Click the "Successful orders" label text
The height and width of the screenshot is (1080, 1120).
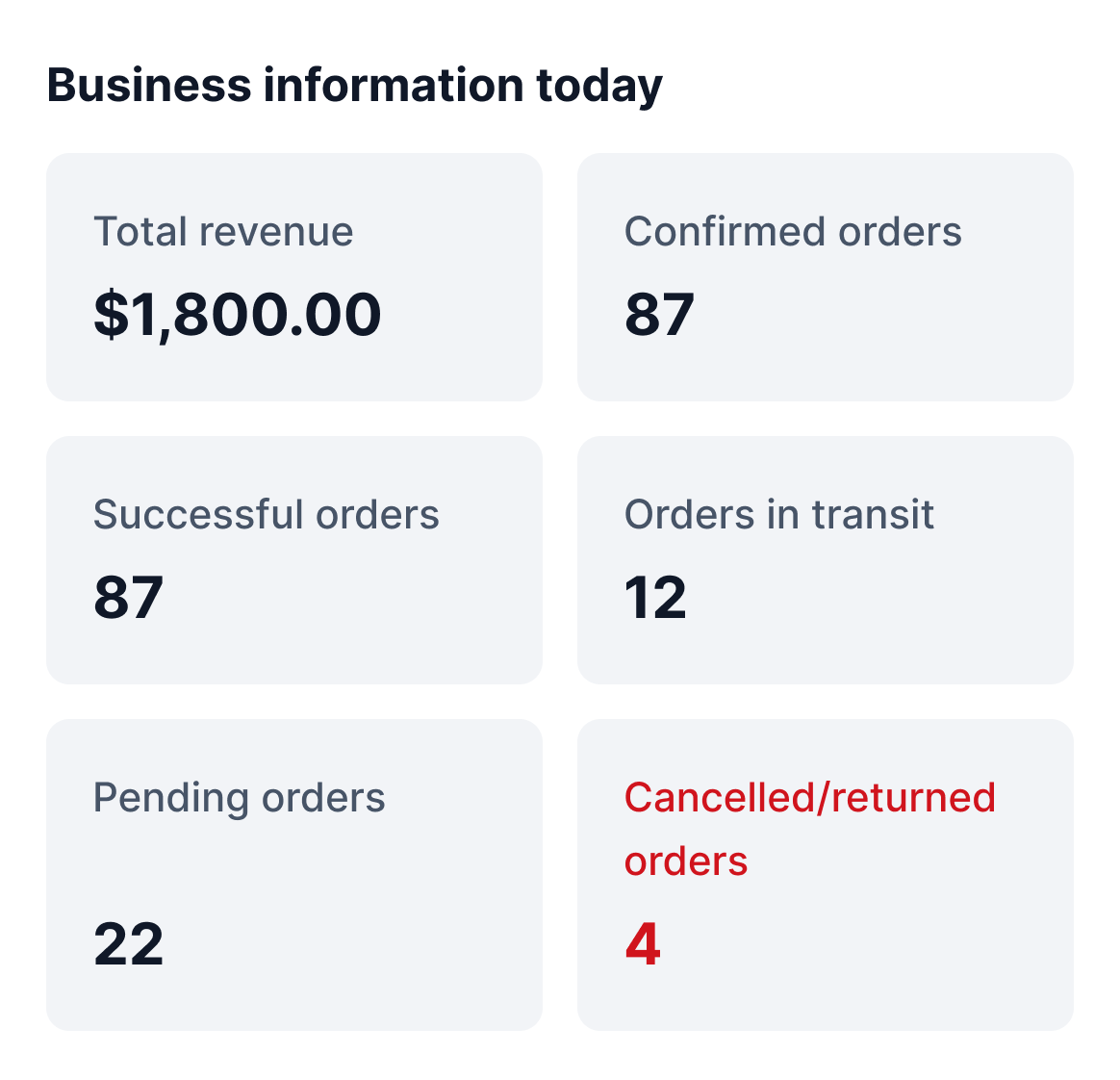[266, 515]
